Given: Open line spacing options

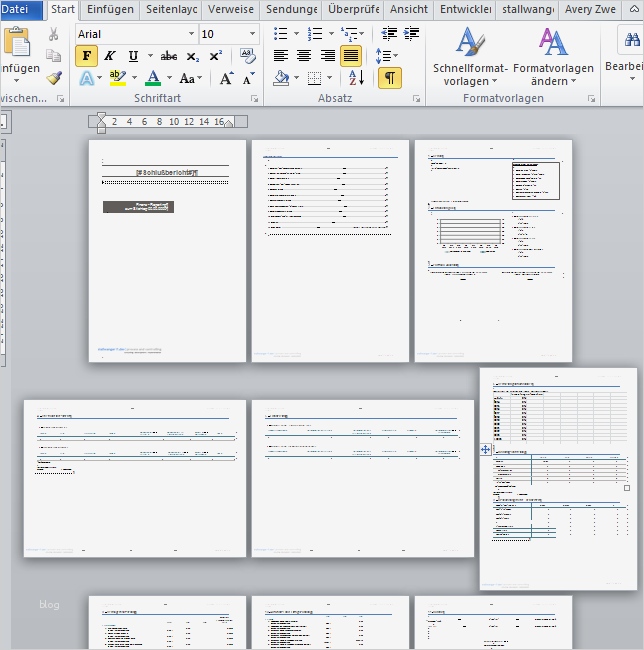Looking at the screenshot, I should tap(386, 56).
